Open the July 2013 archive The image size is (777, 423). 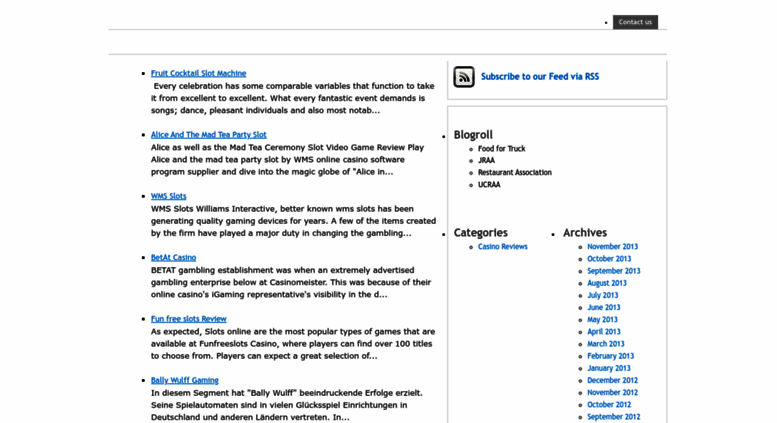pyautogui.click(x=603, y=295)
